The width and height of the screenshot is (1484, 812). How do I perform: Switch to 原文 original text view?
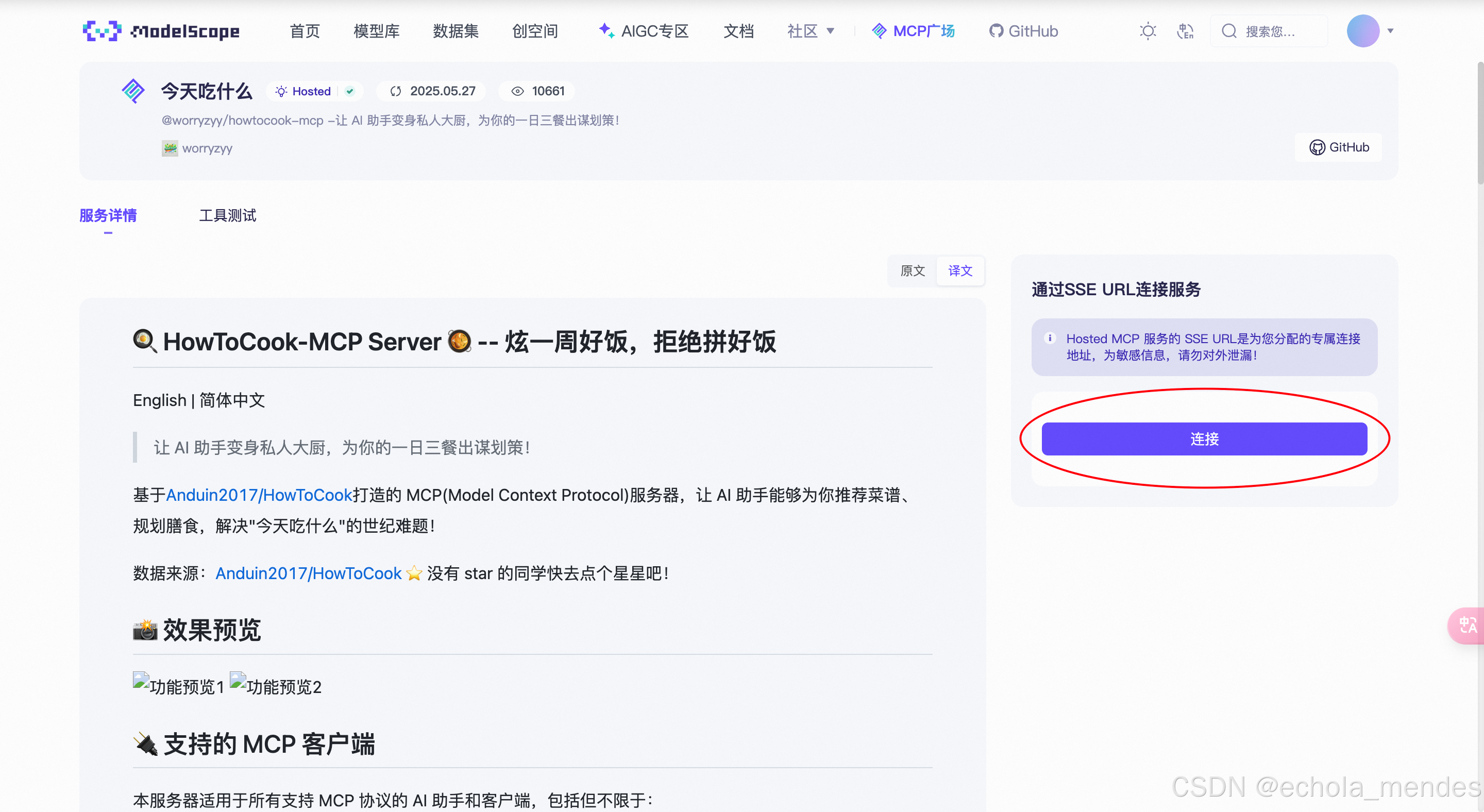tap(913, 270)
